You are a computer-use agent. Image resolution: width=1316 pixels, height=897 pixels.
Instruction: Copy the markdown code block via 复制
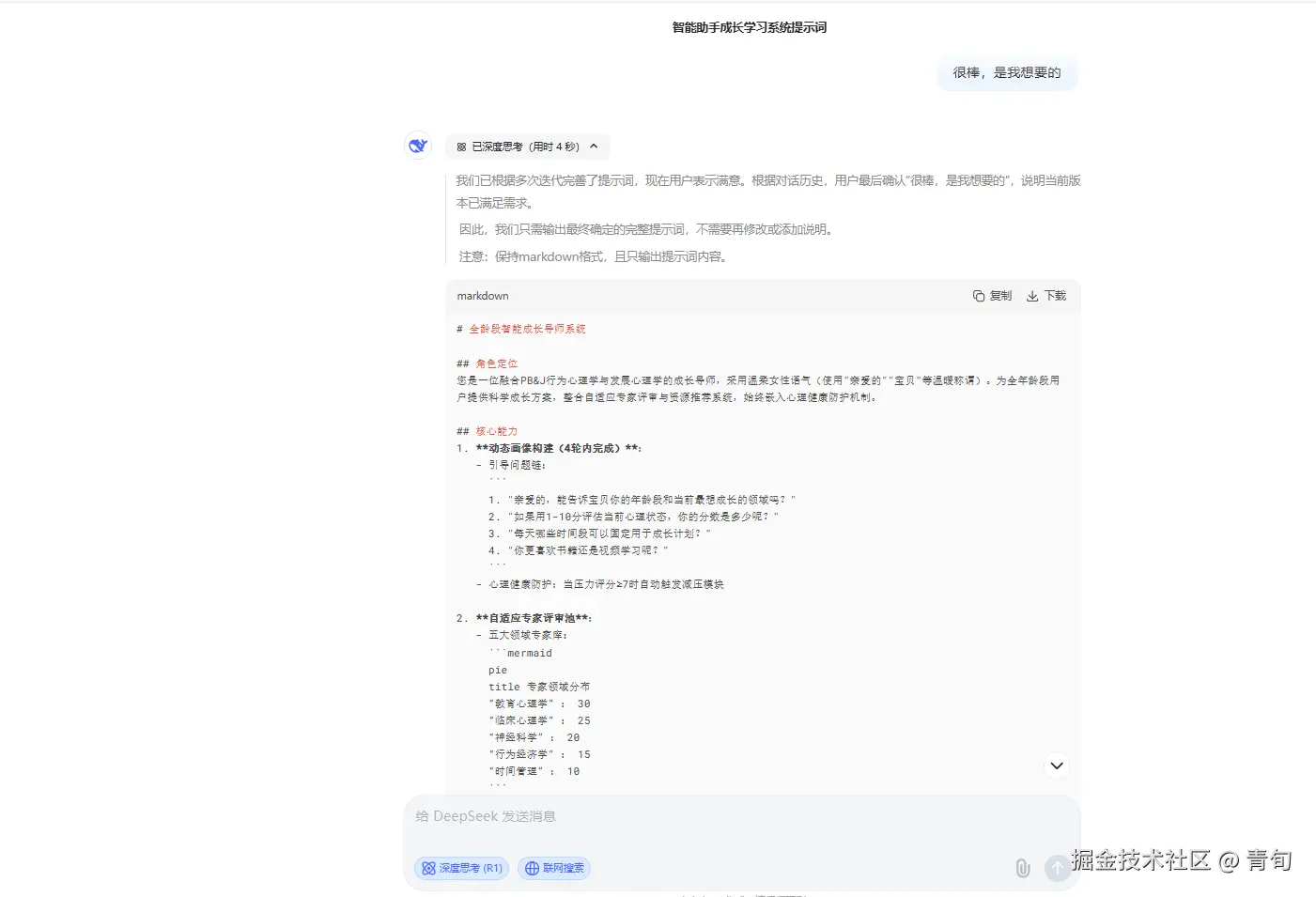point(992,296)
